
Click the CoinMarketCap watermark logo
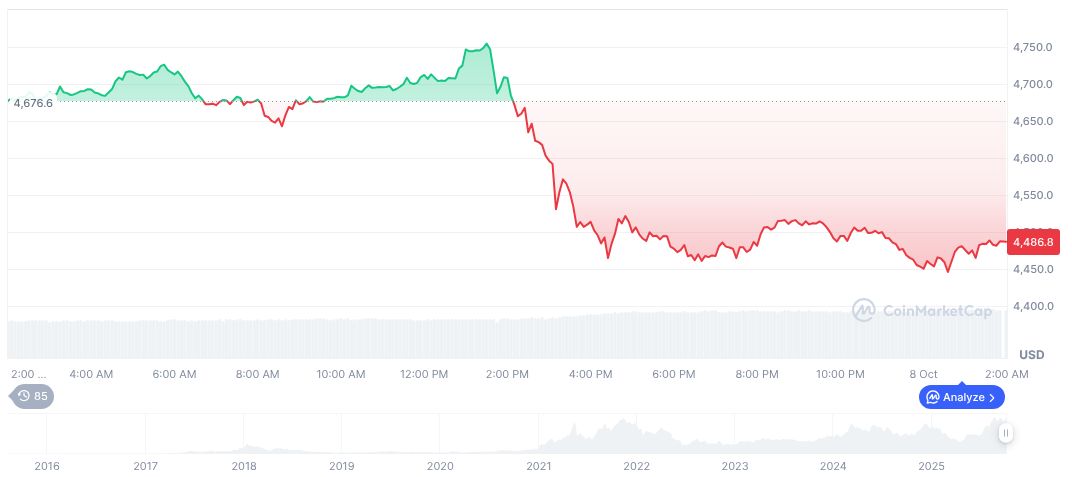[921, 311]
